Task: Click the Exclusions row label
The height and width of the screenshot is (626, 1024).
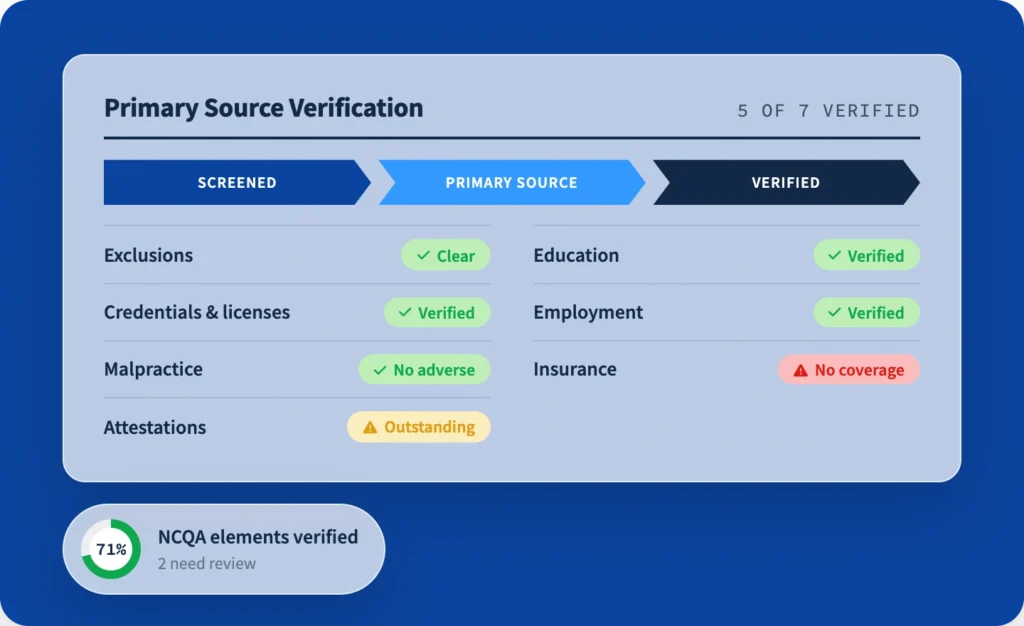Action: coord(148,255)
